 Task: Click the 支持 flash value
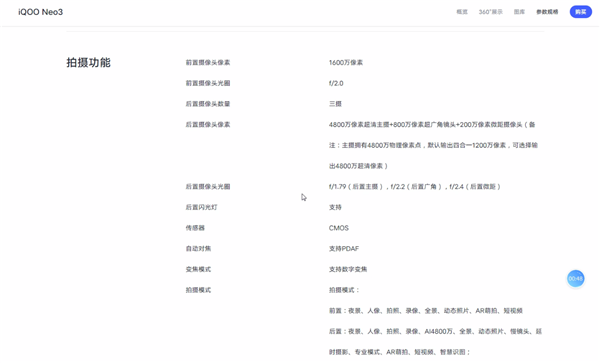click(x=335, y=207)
